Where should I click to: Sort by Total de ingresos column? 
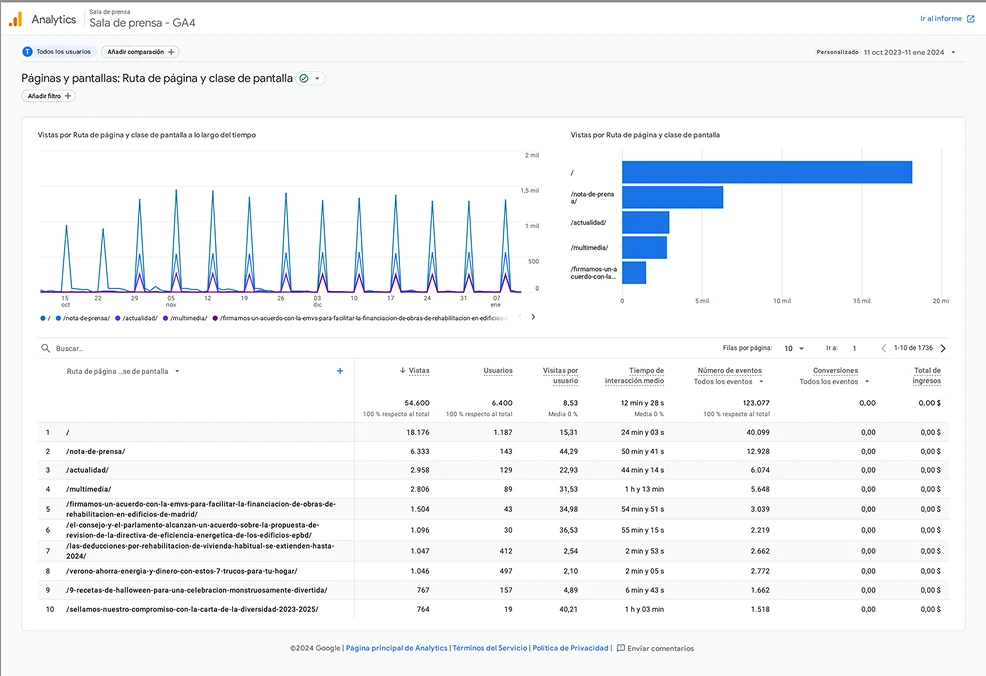tap(926, 375)
